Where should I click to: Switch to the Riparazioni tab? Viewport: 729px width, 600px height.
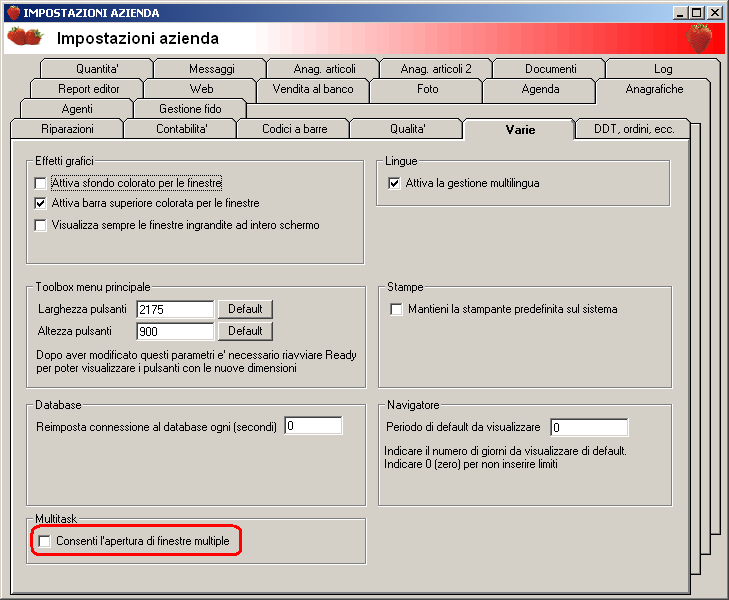tap(67, 129)
